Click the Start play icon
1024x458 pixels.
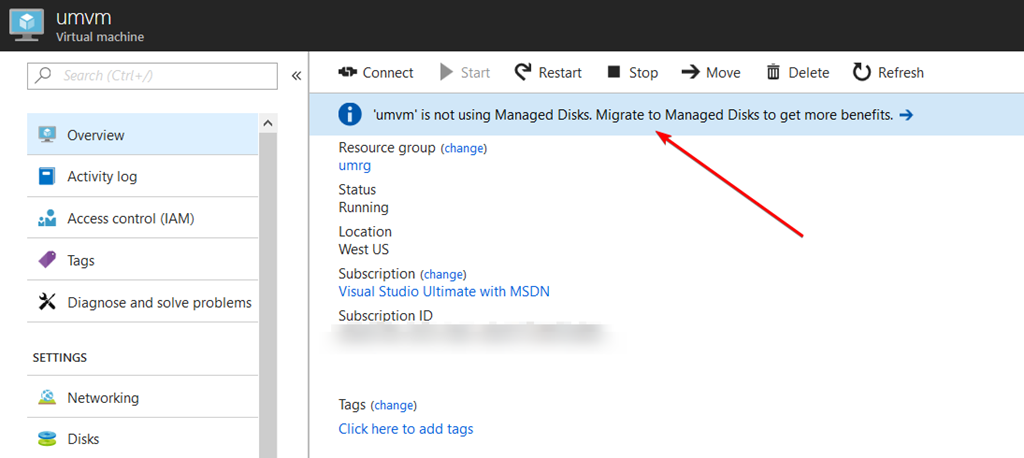coord(447,72)
